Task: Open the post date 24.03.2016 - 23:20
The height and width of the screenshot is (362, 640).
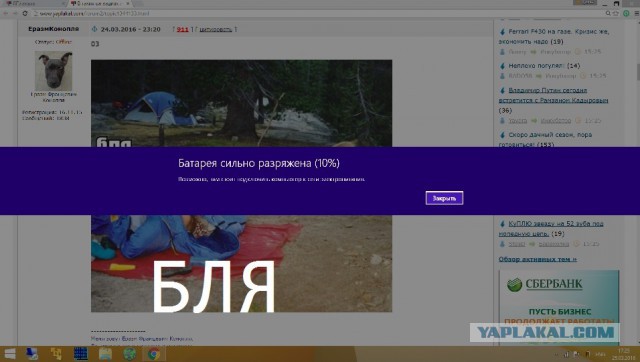Action: coord(131,29)
